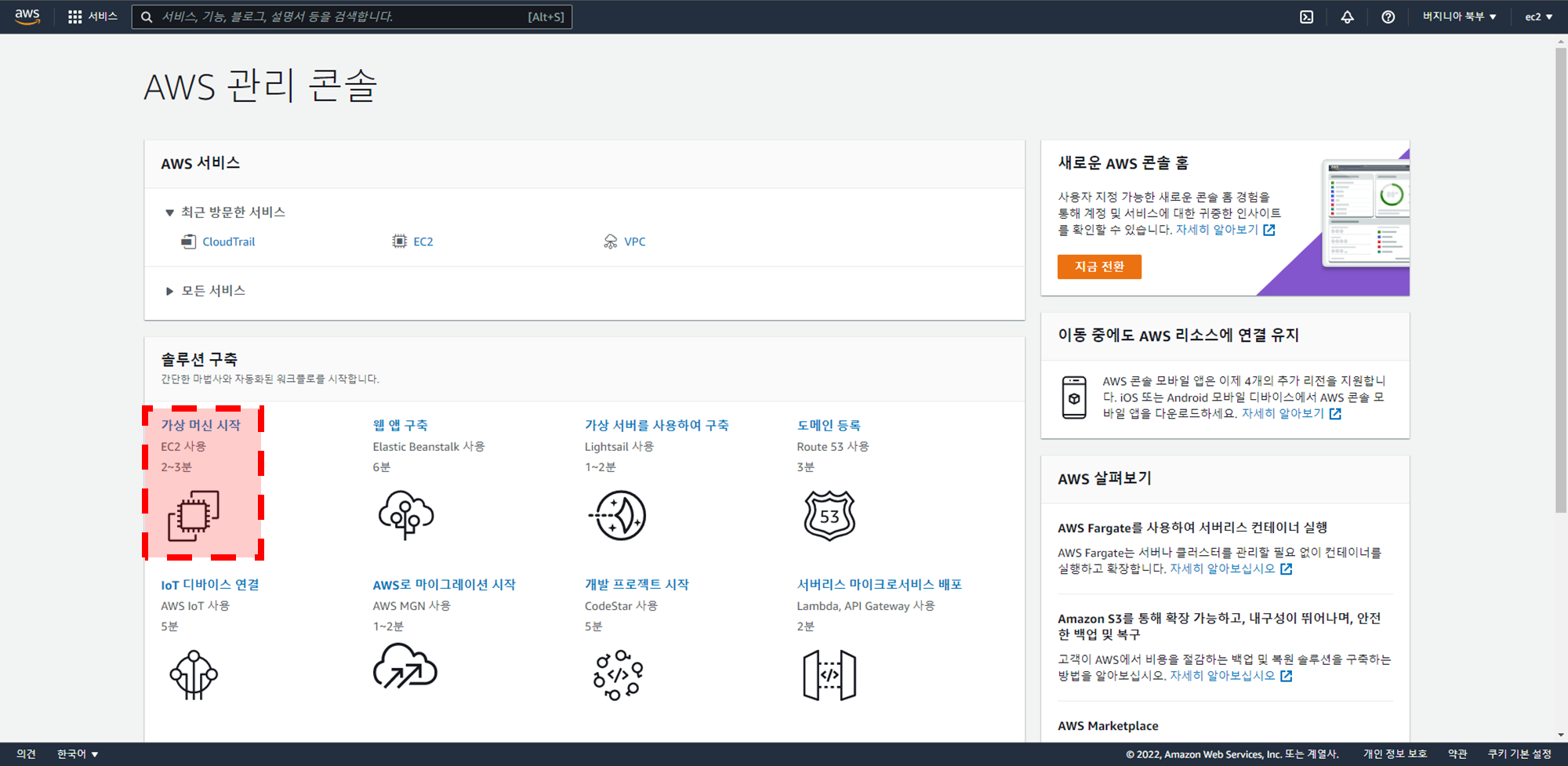The height and width of the screenshot is (766, 1568).
Task: Click the 'AWS Marketplace' heading text
Action: [1108, 726]
